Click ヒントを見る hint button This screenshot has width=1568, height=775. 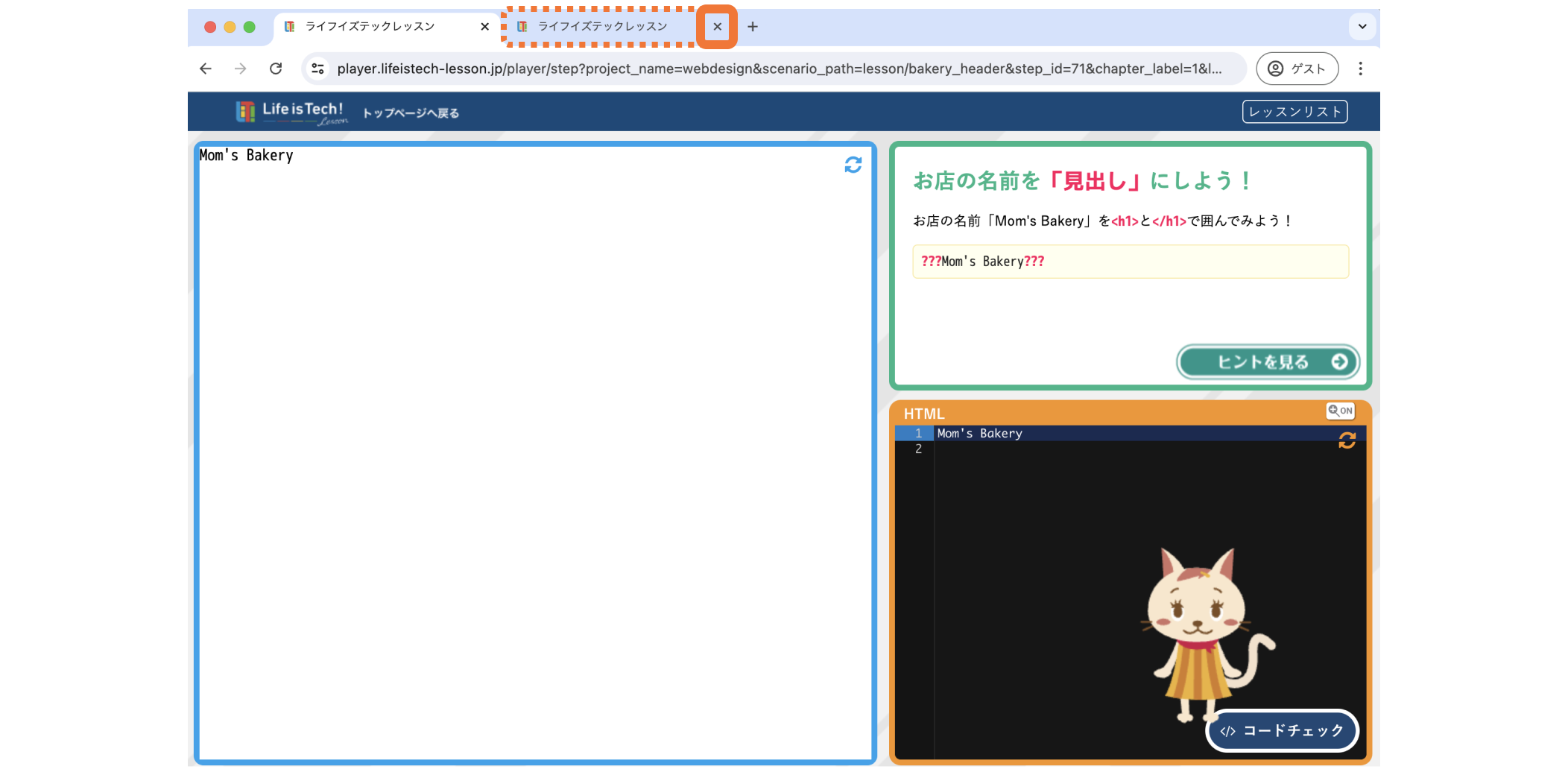tap(1268, 362)
